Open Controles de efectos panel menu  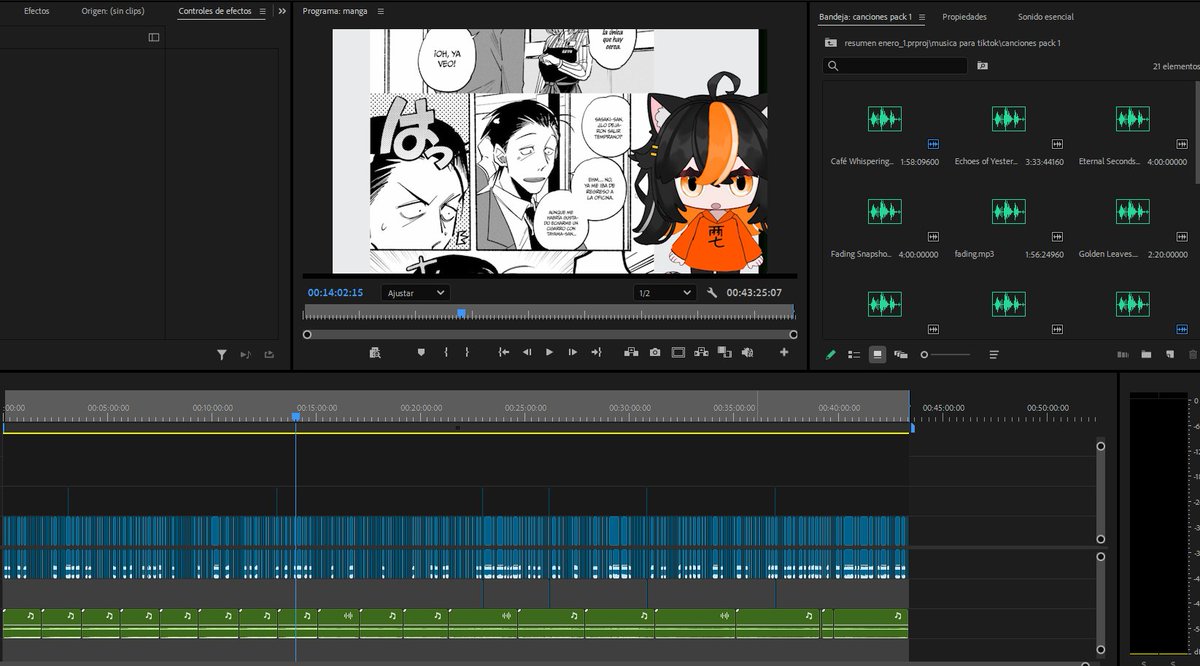263,11
